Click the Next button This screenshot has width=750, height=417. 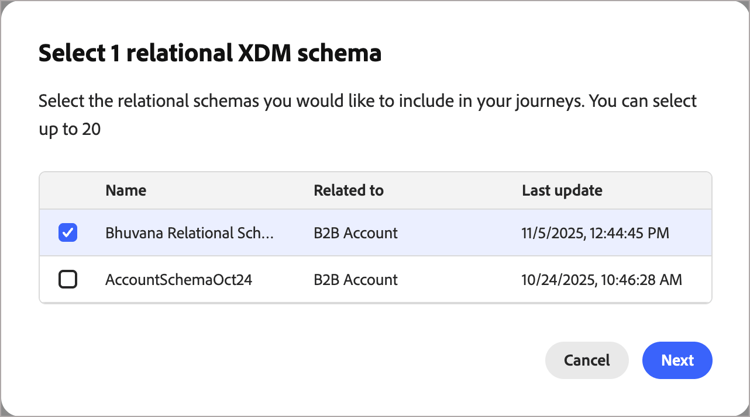[x=677, y=360]
